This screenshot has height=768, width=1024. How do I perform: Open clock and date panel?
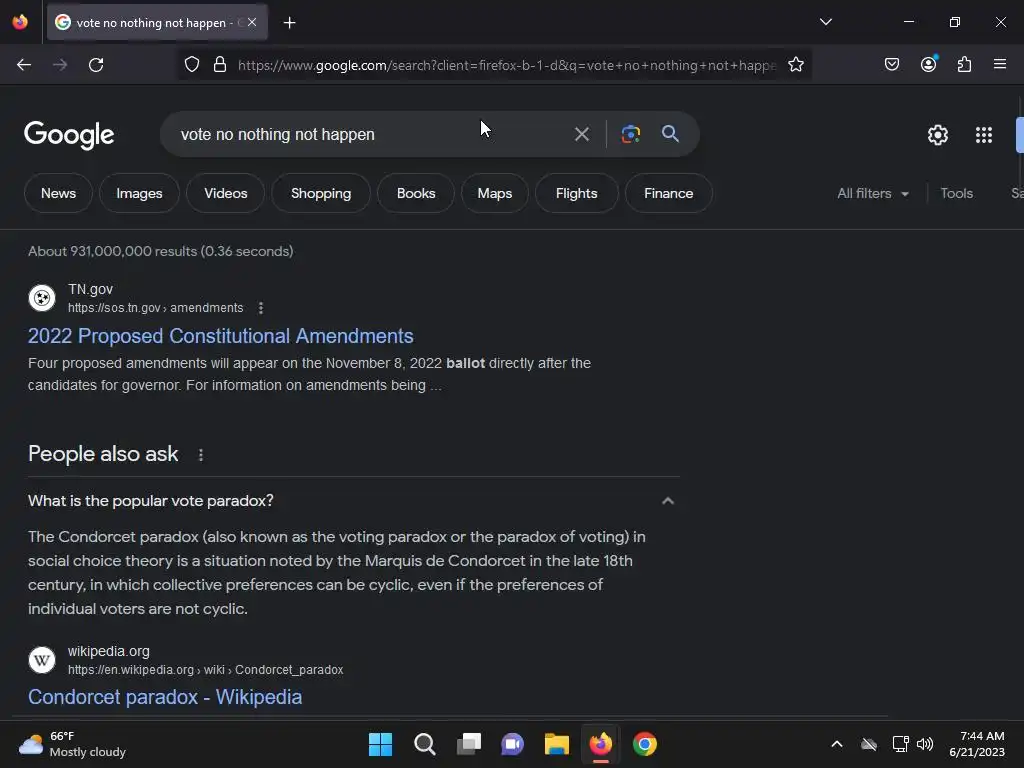pyautogui.click(x=977, y=744)
